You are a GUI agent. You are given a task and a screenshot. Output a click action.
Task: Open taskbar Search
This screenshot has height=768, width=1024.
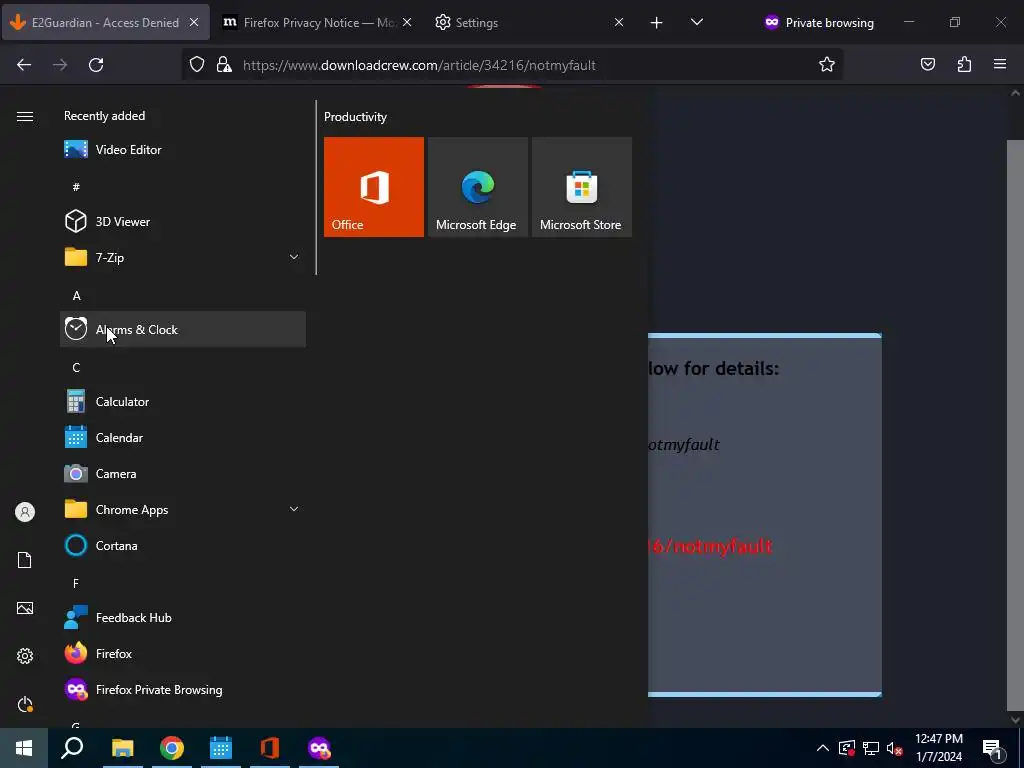coord(72,748)
